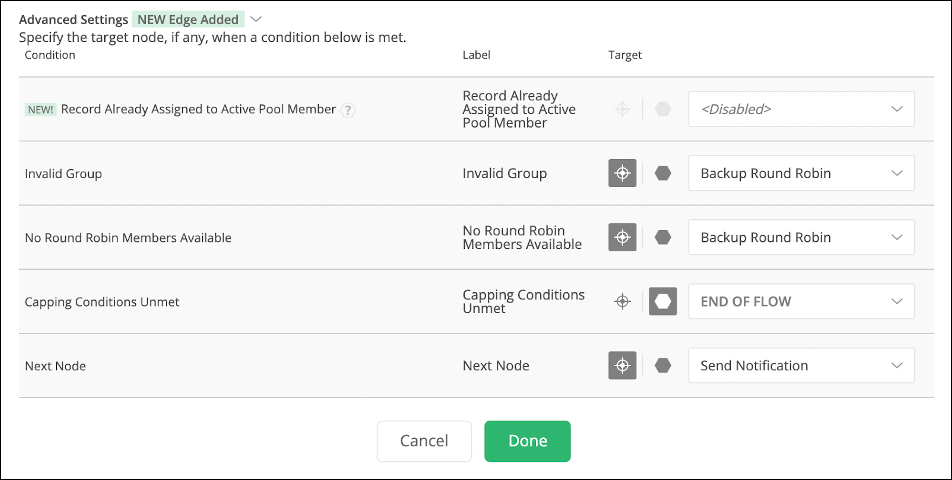This screenshot has width=952, height=480.
Task: Open the <Disabled> target dropdown
Action: click(x=801, y=109)
